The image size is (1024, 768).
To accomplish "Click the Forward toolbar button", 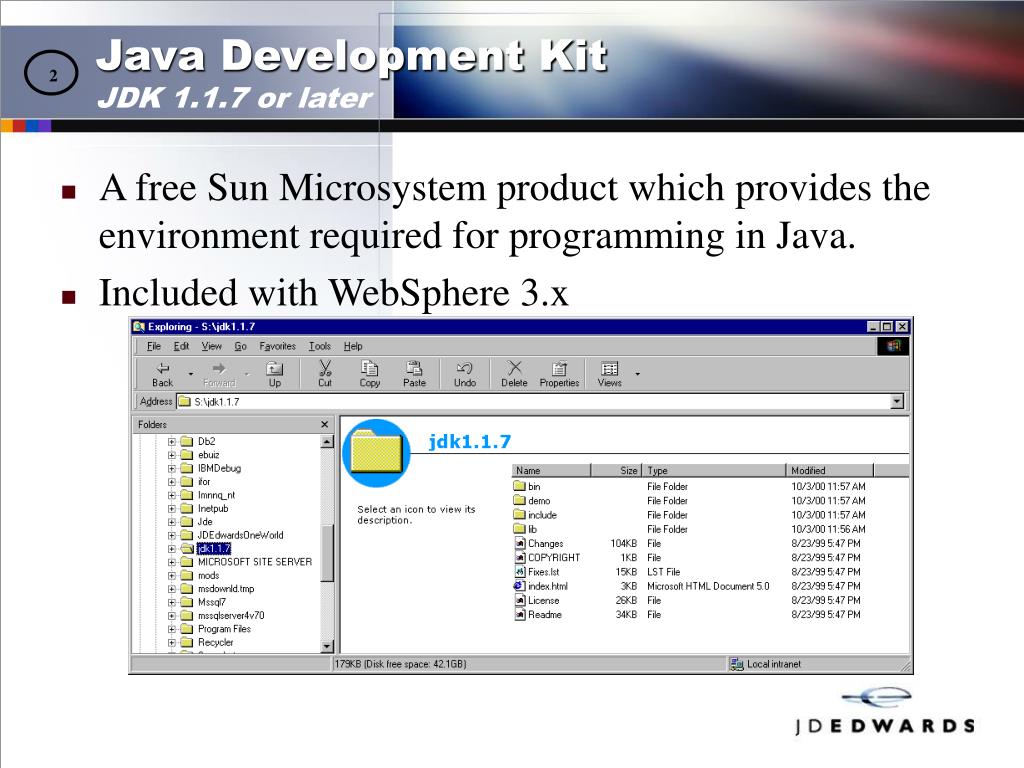I will pyautogui.click(x=219, y=375).
